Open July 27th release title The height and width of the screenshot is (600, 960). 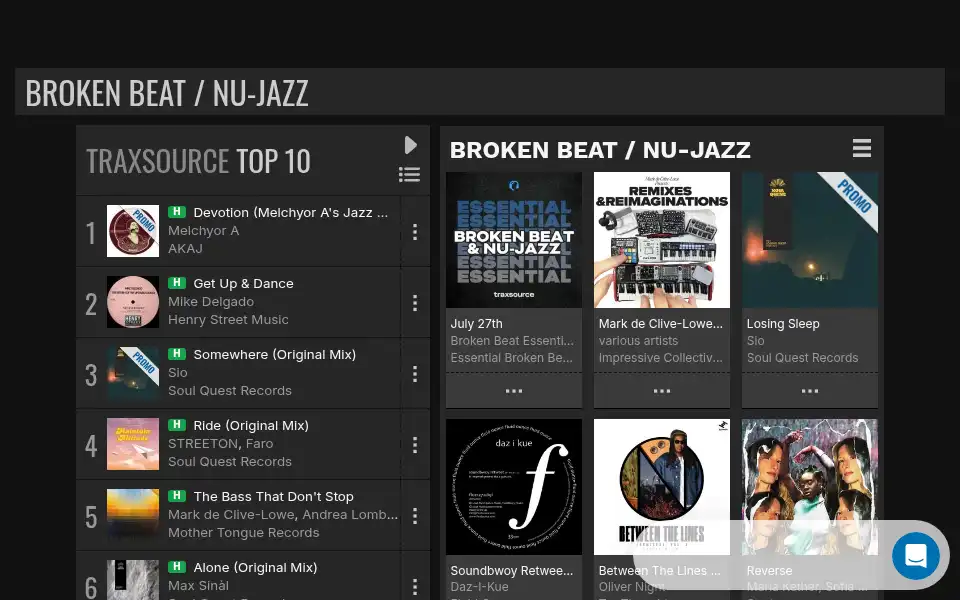476,324
